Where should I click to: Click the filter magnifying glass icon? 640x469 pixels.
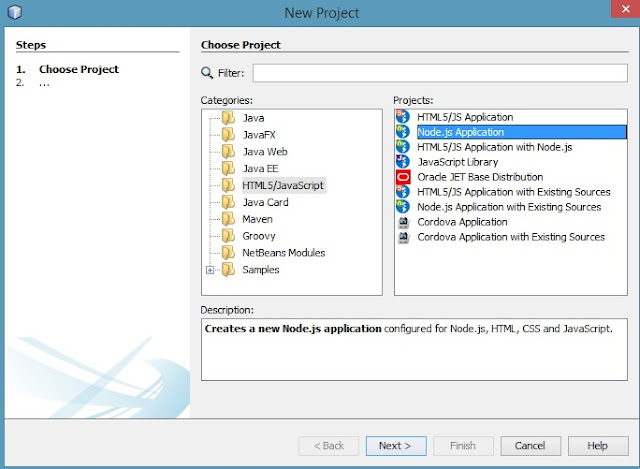tap(207, 73)
